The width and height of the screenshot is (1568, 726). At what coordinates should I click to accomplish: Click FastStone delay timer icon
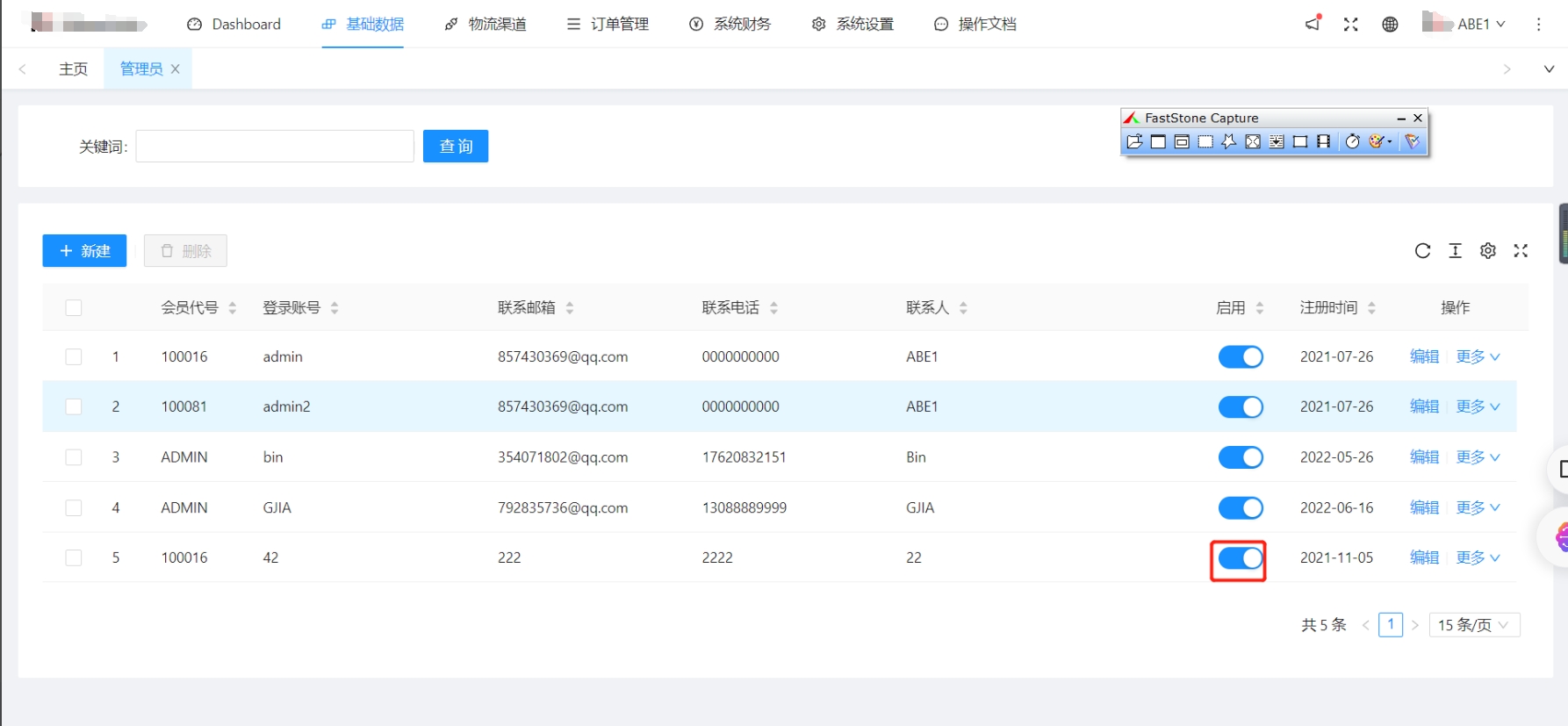click(1353, 141)
